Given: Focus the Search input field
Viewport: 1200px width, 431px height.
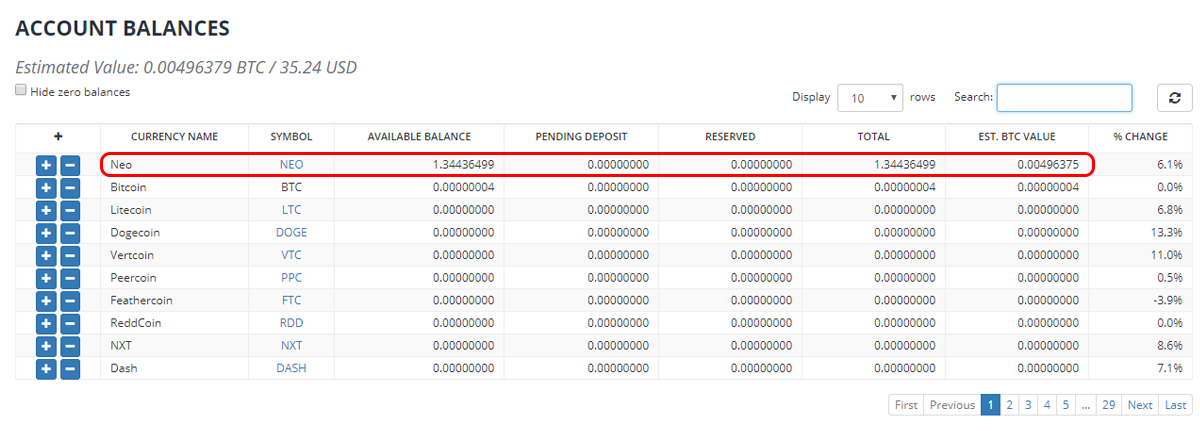Looking at the screenshot, I should [1064, 98].
